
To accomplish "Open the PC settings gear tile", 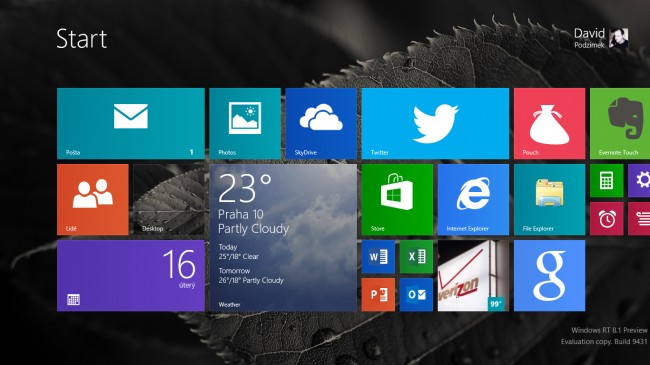I will pyautogui.click(x=639, y=180).
